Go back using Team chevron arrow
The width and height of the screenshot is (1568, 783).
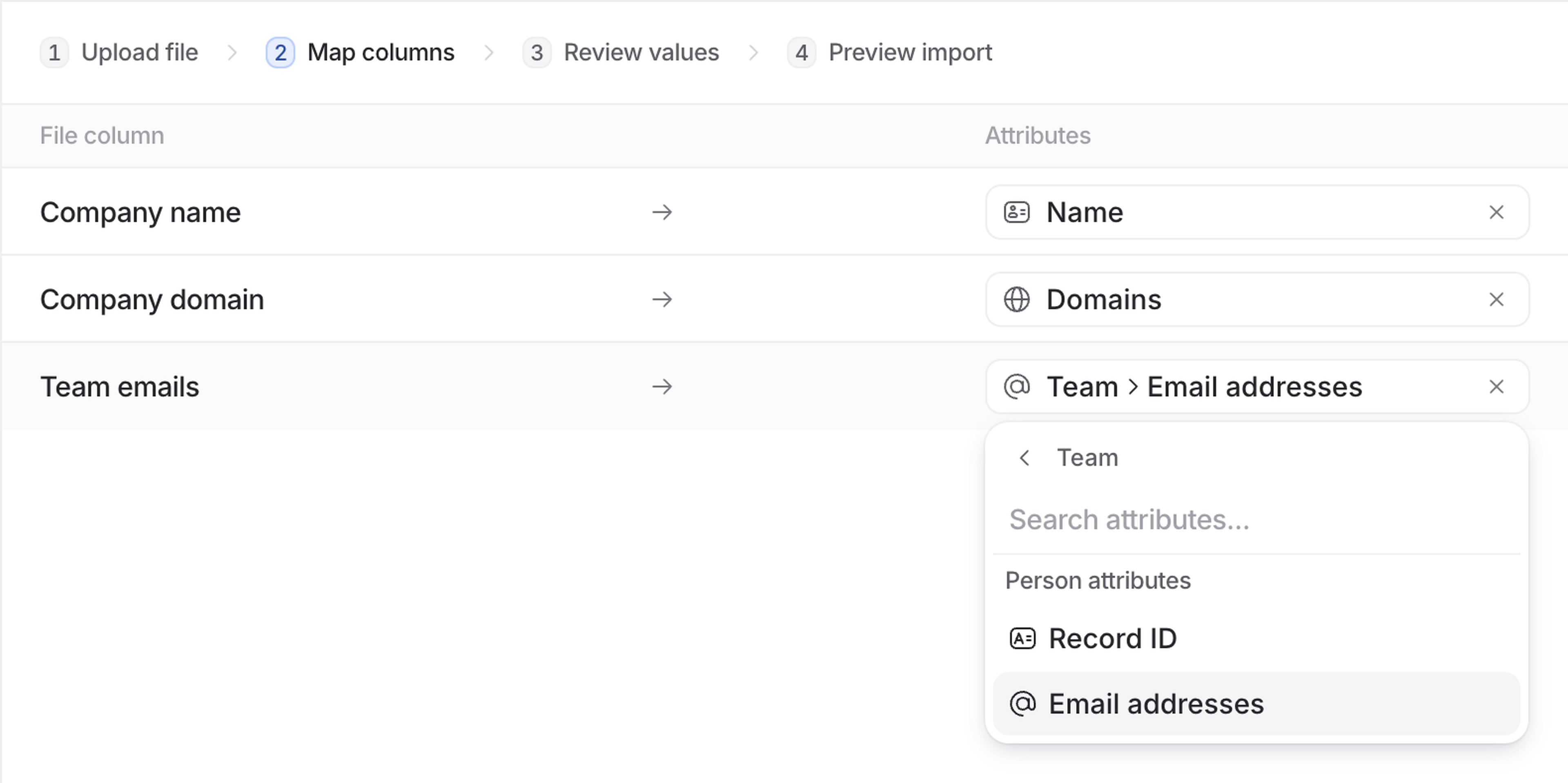(x=1025, y=458)
